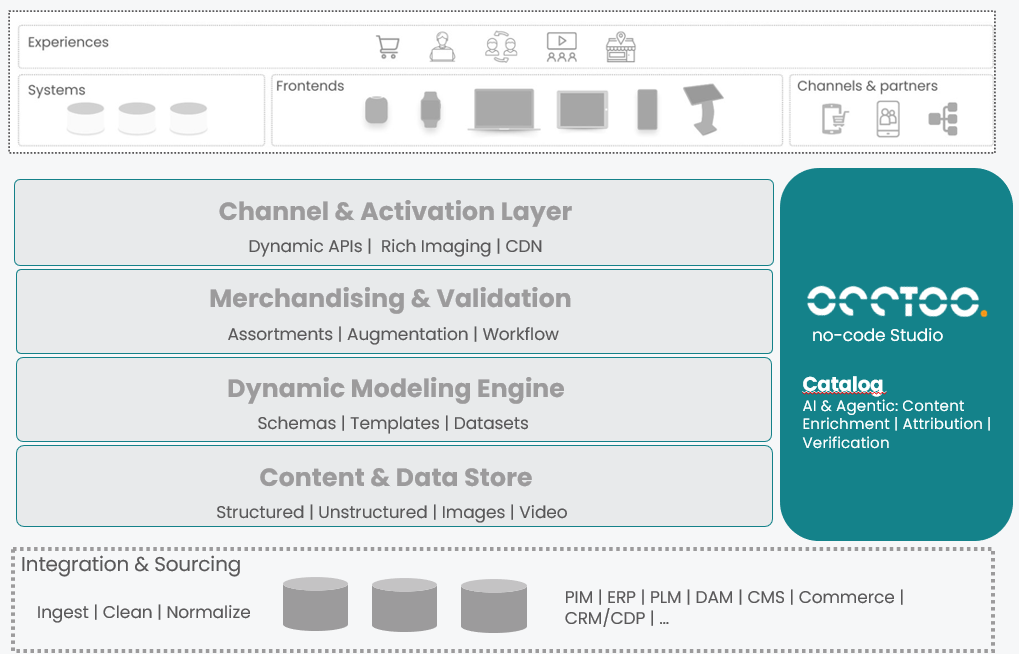This screenshot has width=1019, height=654.
Task: Click the phone with people channel icon
Action: click(x=888, y=119)
